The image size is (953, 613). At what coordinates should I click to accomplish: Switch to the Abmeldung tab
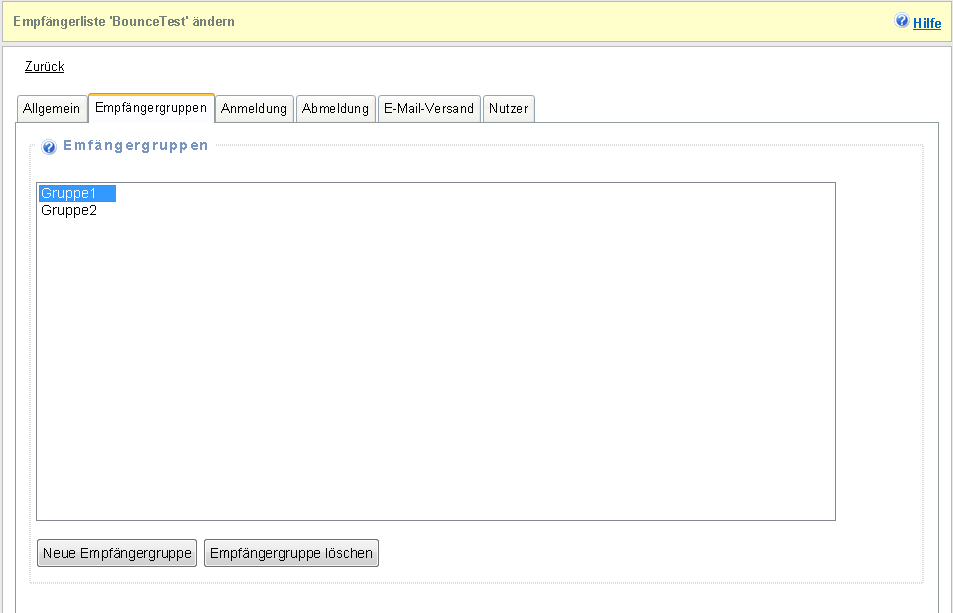point(335,109)
